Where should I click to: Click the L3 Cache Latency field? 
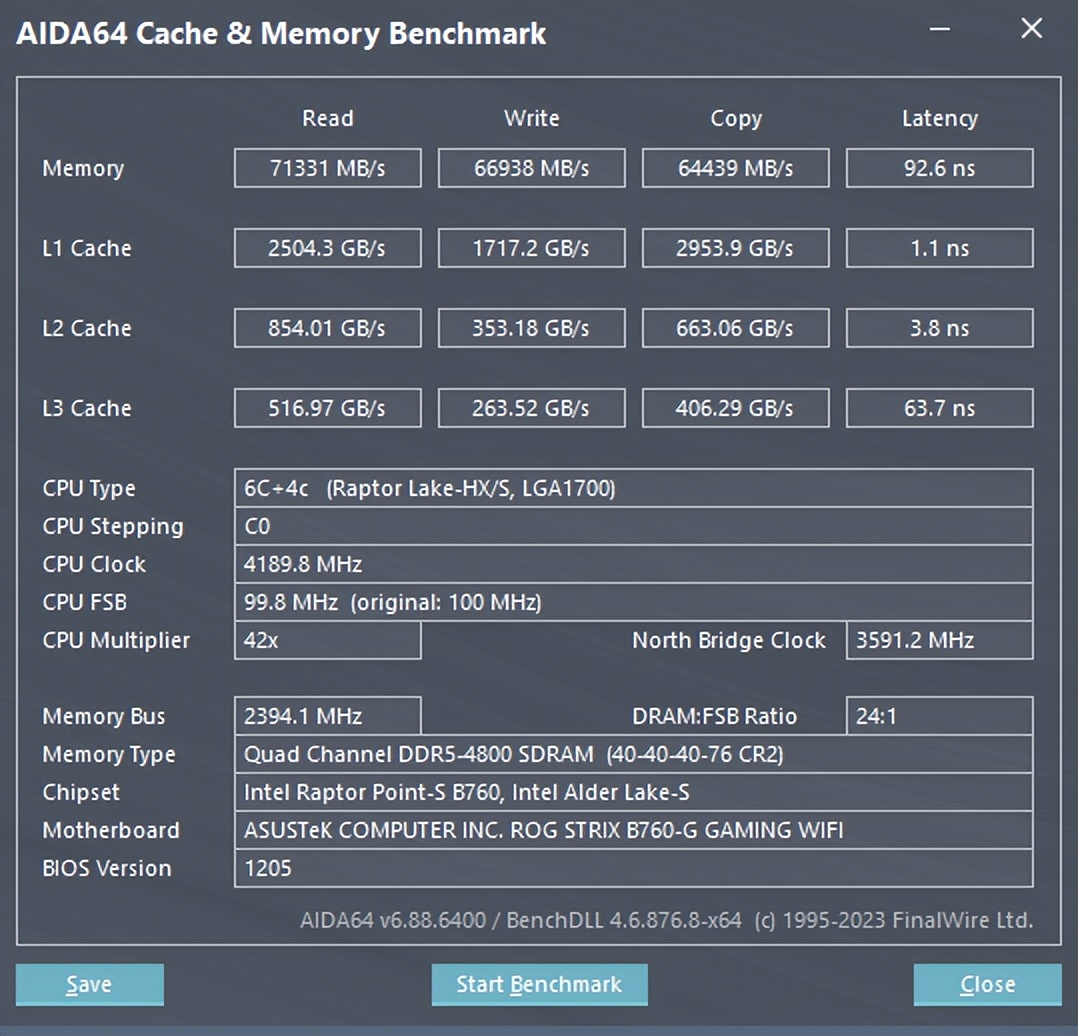939,408
